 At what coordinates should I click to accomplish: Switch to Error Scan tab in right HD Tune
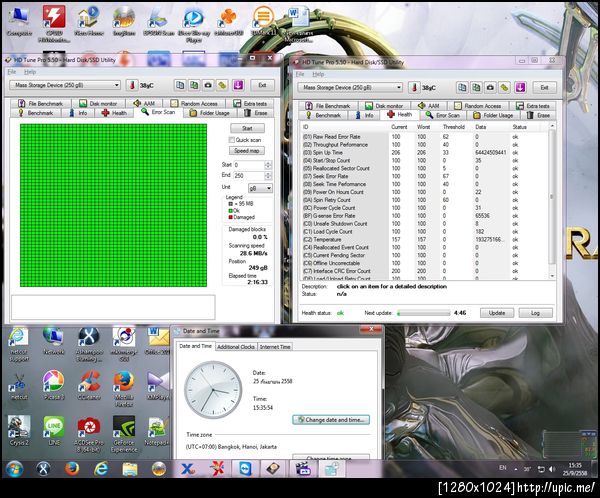coord(443,115)
